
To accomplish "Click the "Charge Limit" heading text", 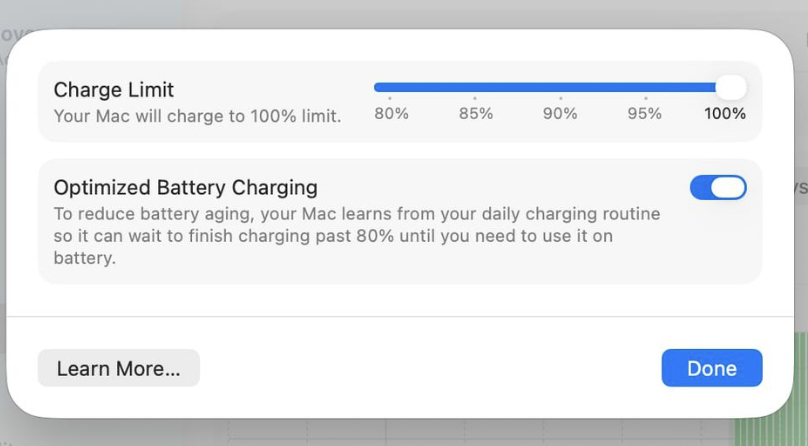I will 114,90.
